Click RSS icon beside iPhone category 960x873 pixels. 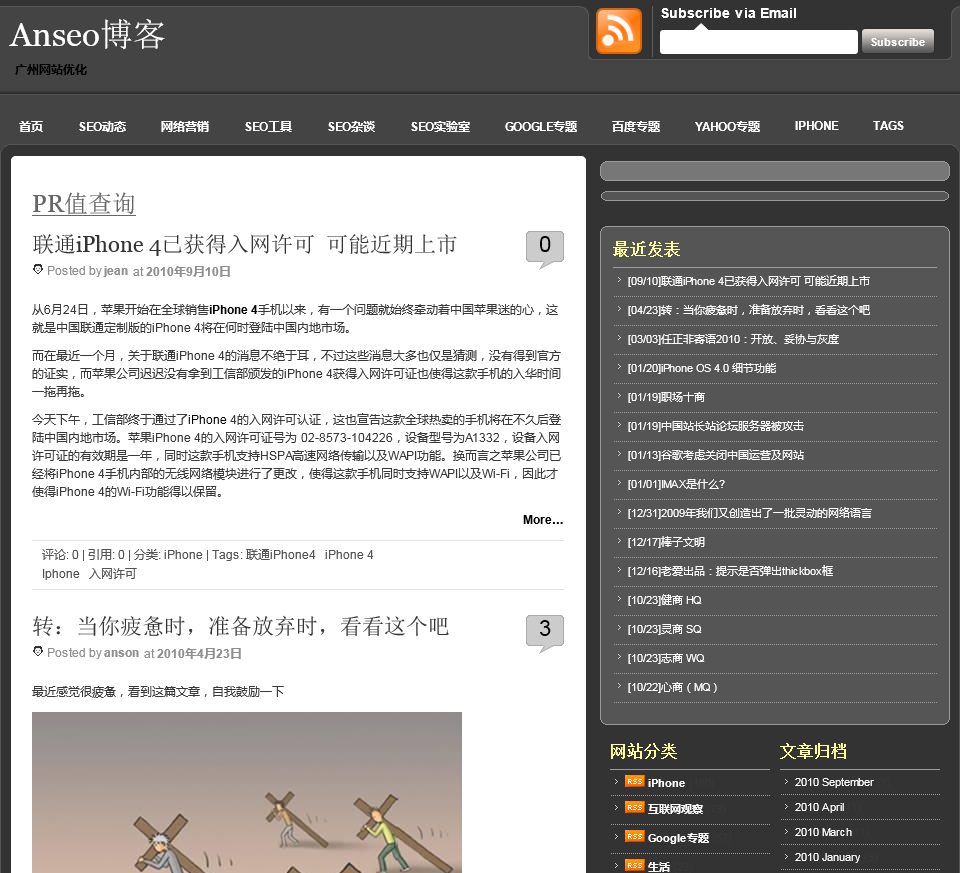pos(634,781)
